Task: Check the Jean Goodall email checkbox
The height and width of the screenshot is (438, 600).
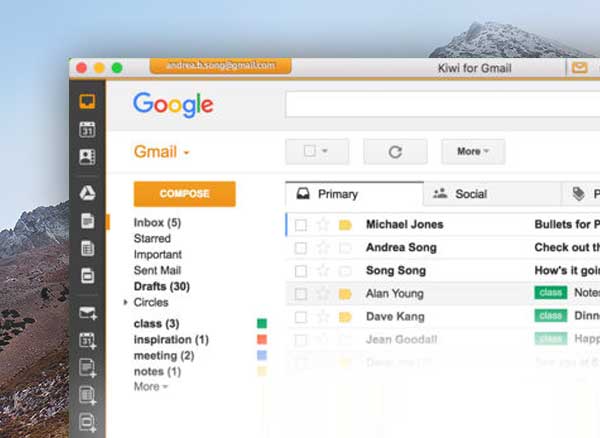Action: click(301, 340)
